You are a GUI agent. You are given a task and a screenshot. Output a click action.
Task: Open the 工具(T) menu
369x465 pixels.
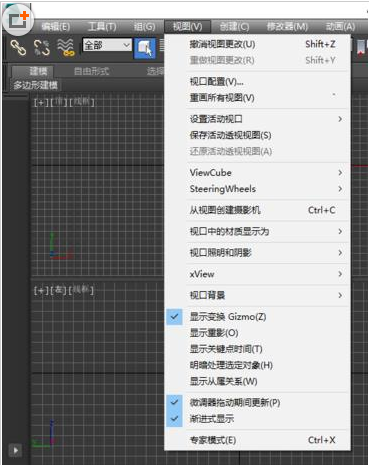102,26
